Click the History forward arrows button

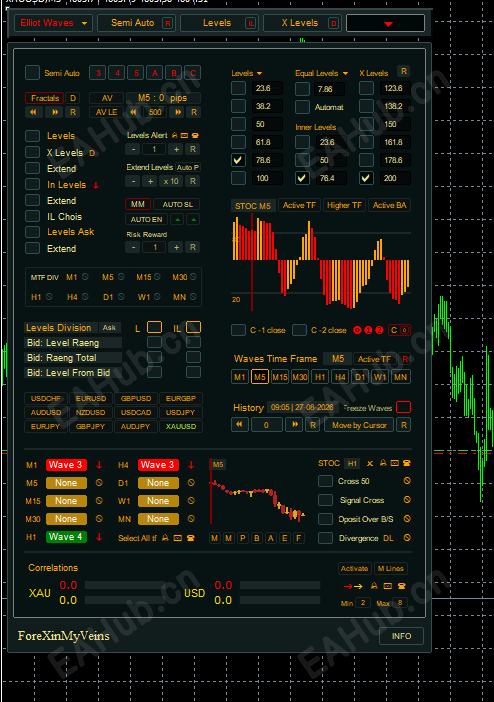[x=295, y=424]
